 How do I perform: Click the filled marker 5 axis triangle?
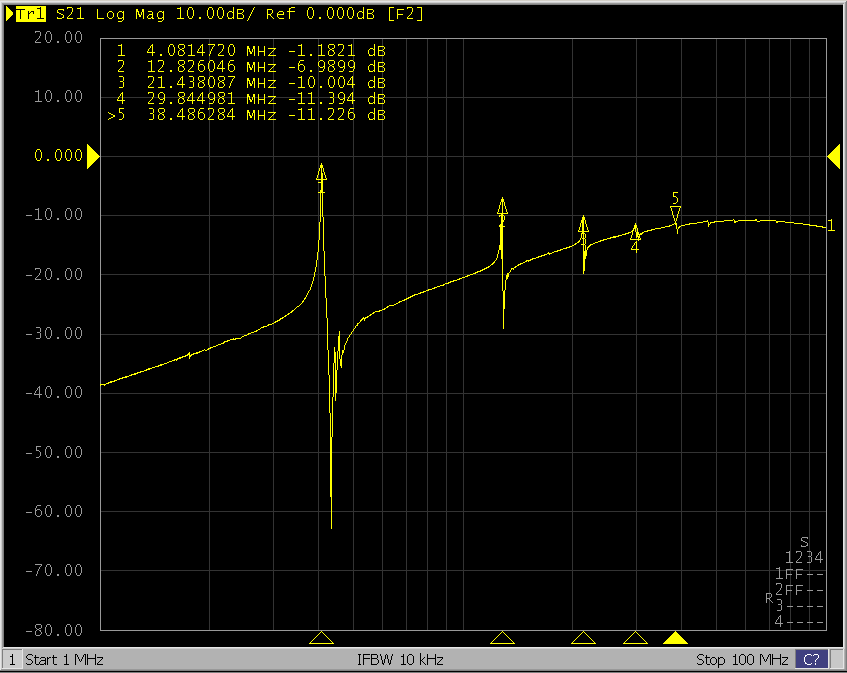(676, 638)
